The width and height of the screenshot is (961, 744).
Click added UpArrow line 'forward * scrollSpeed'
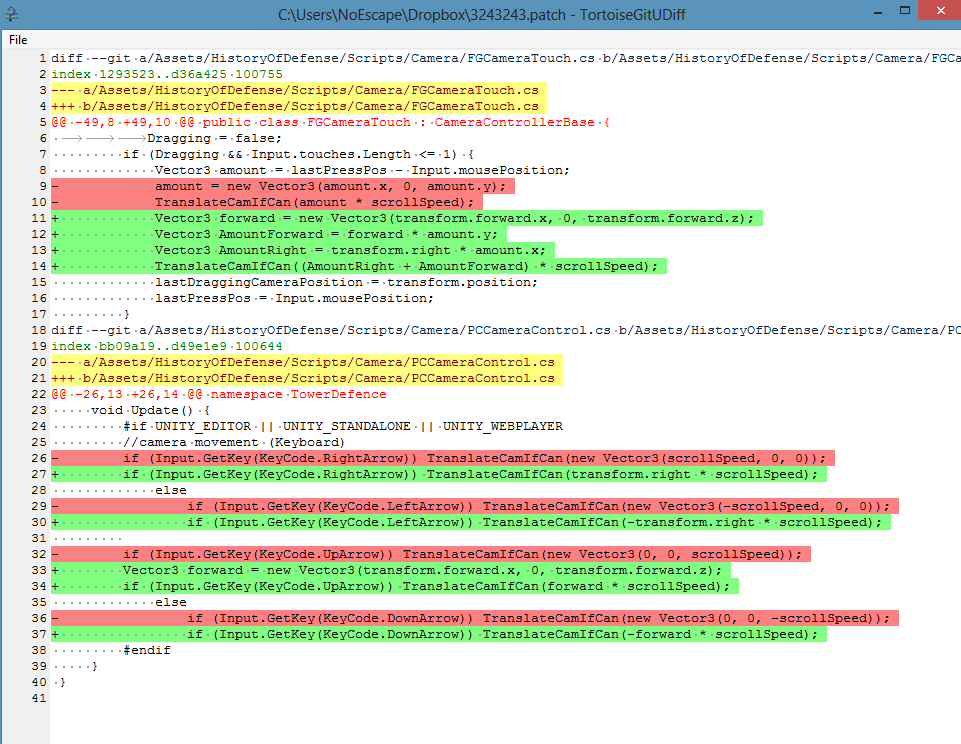point(395,586)
